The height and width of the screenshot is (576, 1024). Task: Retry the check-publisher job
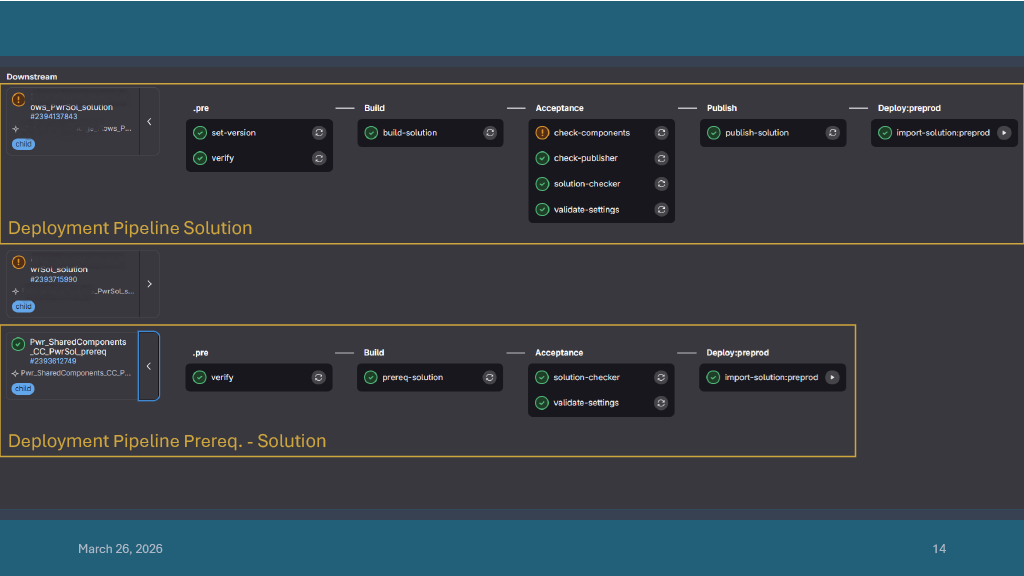(661, 158)
